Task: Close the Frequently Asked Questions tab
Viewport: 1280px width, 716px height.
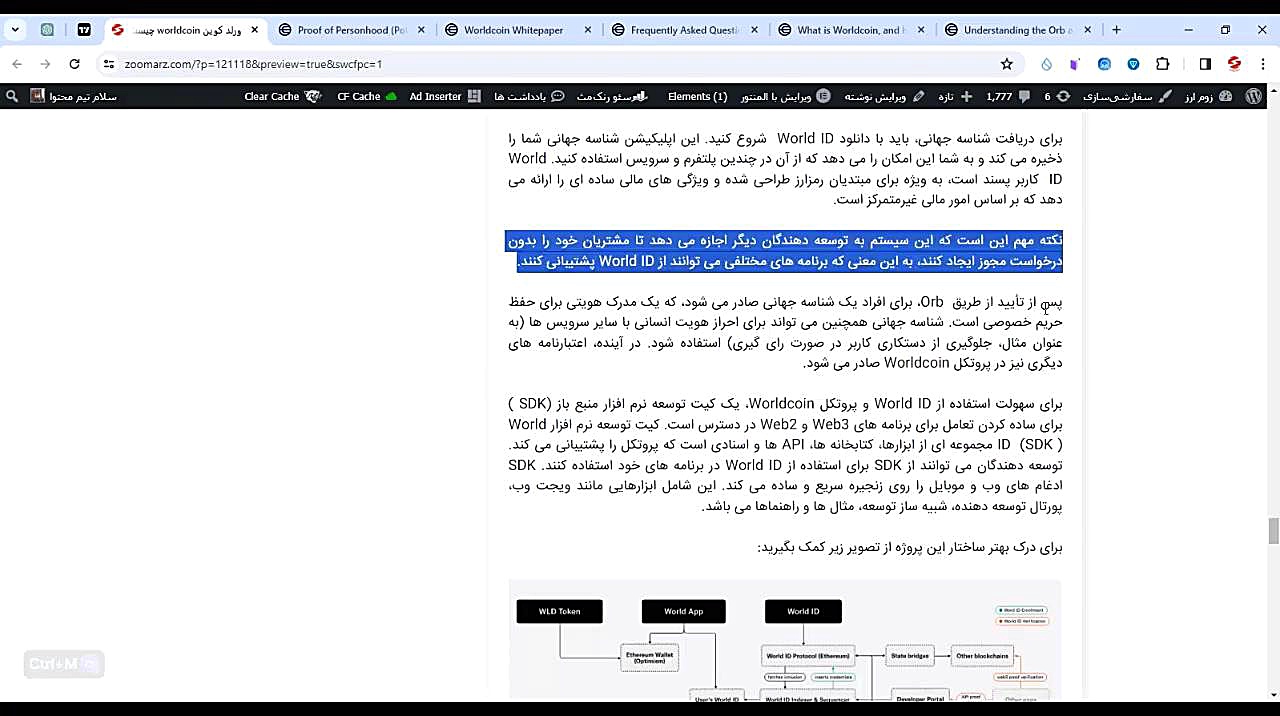Action: (x=754, y=30)
